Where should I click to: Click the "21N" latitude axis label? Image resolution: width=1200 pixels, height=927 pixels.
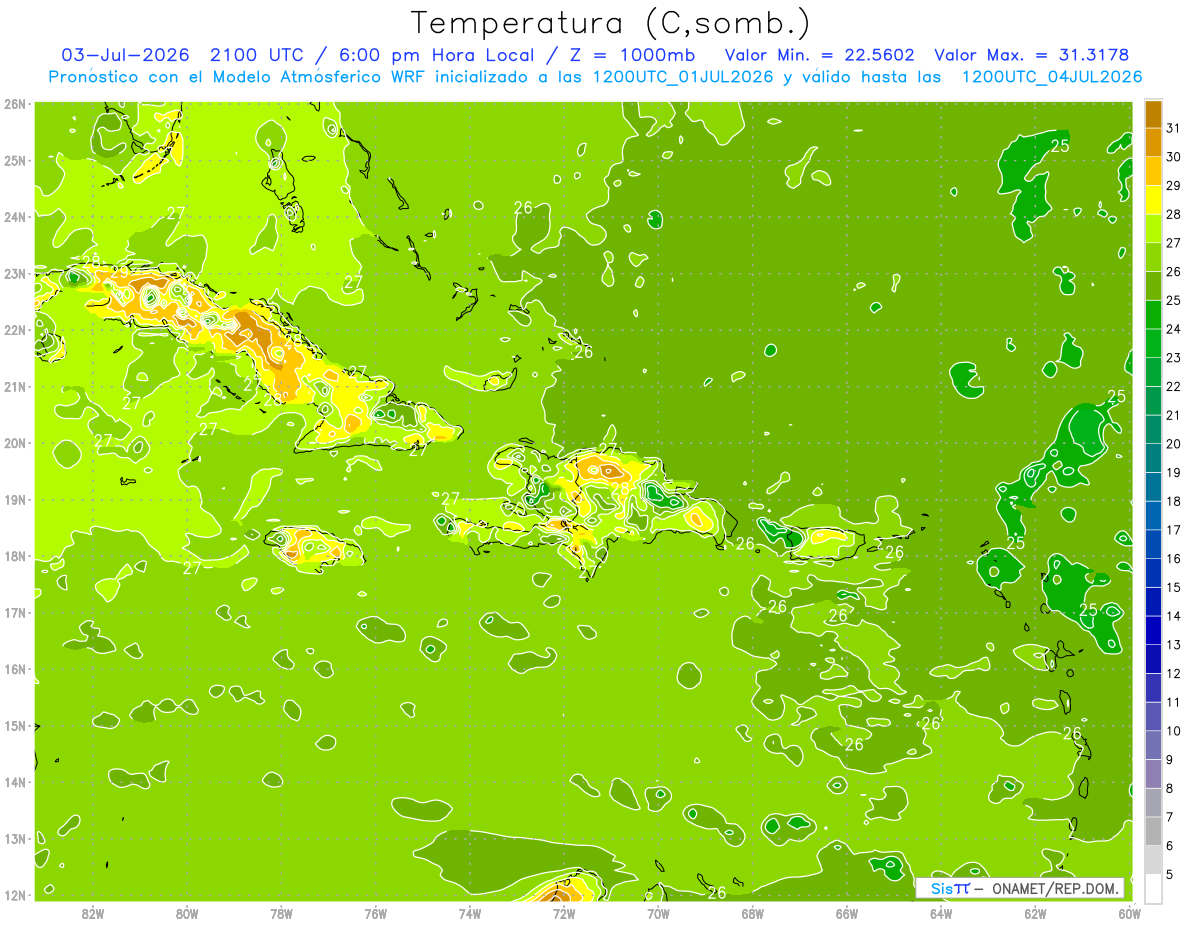tap(15, 386)
